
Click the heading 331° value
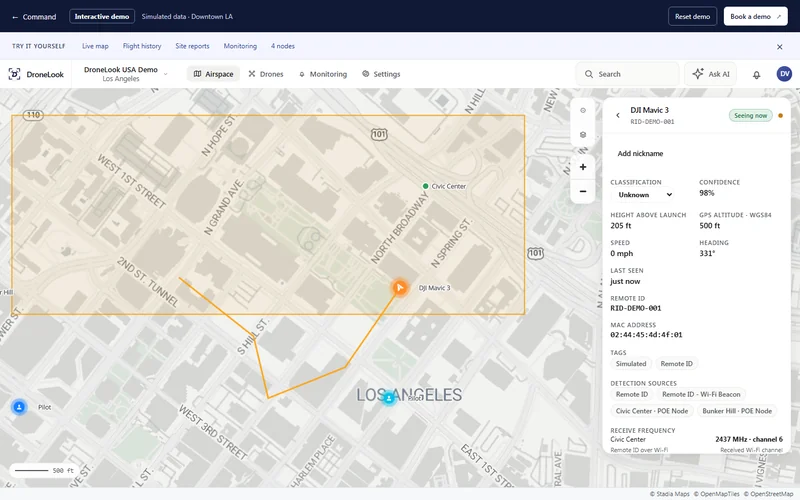click(707, 253)
